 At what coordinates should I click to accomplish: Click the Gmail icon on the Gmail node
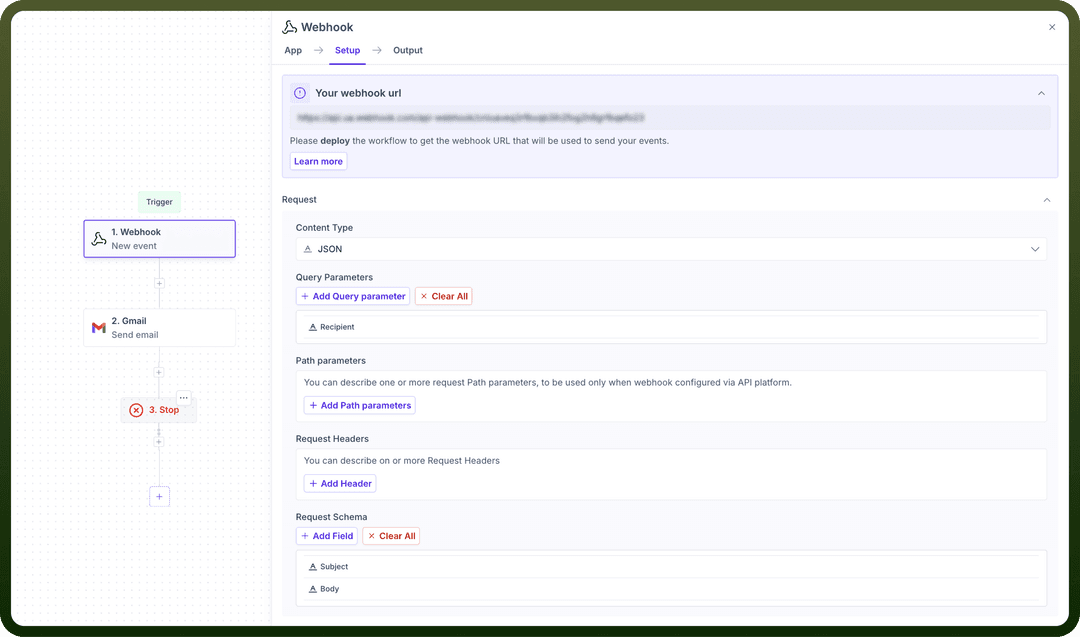pos(98,328)
